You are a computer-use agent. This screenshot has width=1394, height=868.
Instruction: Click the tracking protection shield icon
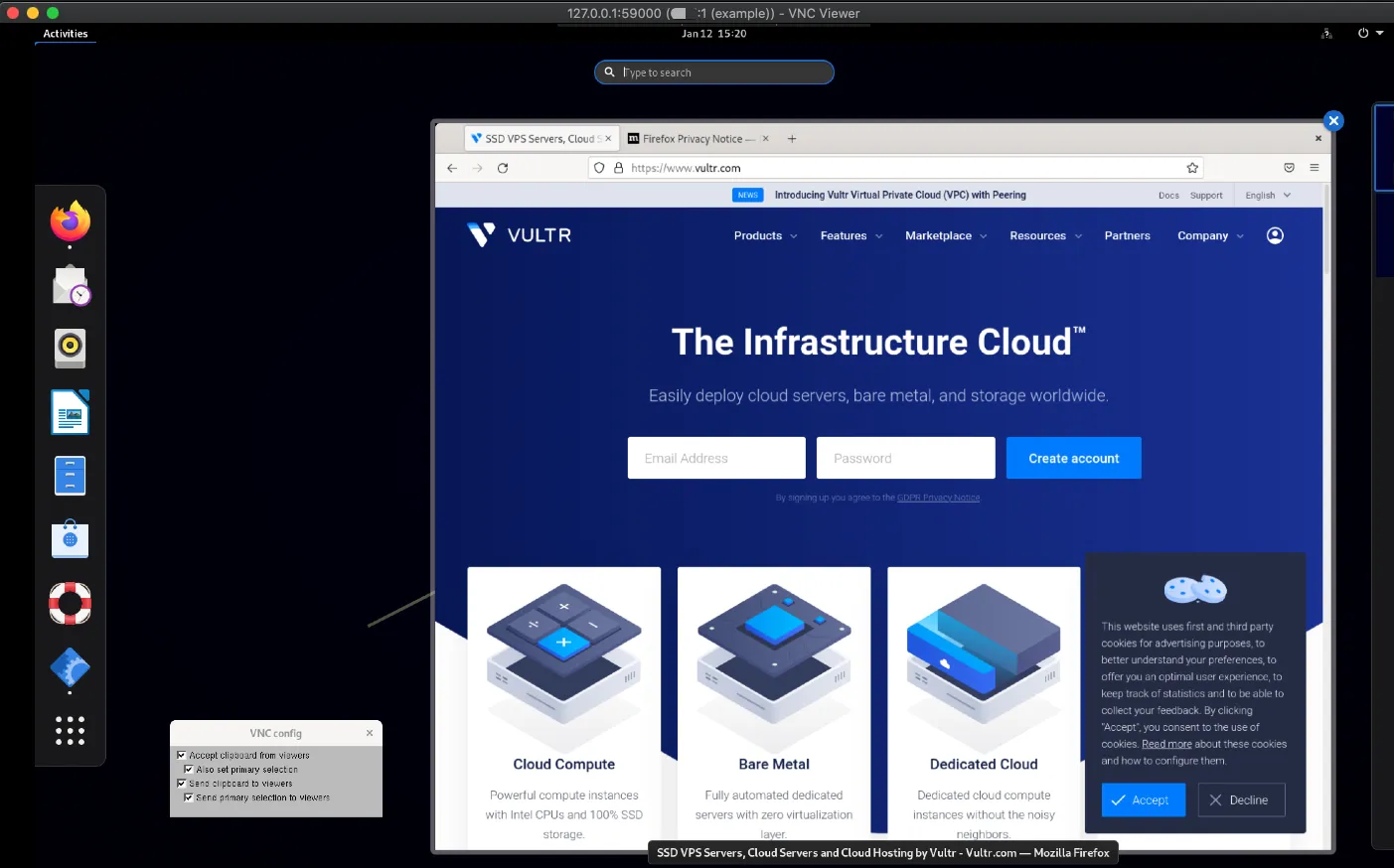pos(599,168)
